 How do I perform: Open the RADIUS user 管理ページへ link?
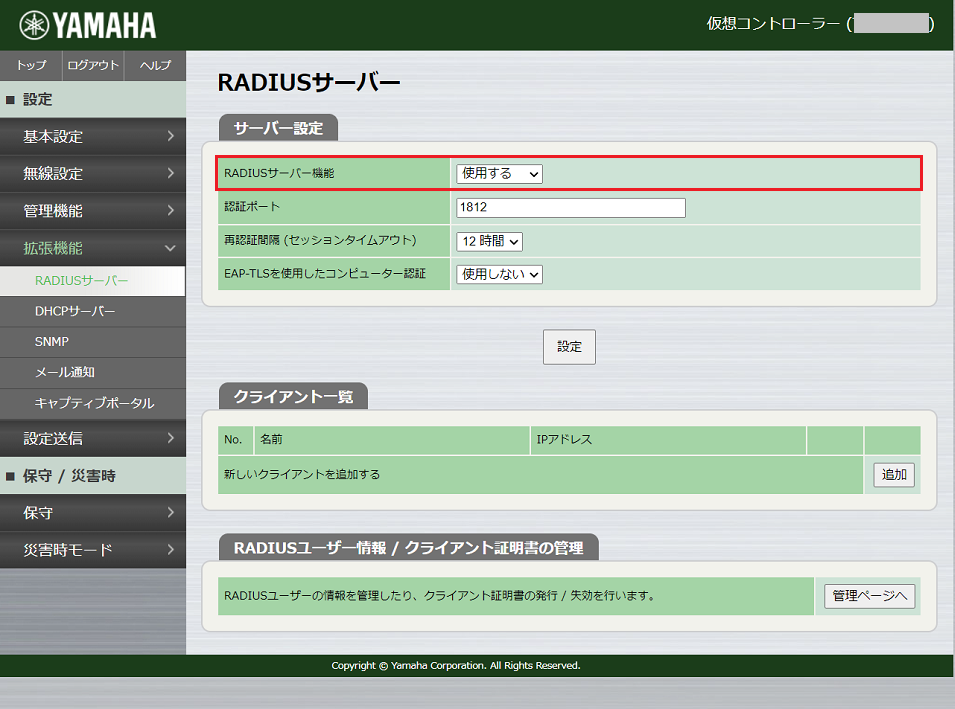tap(869, 596)
